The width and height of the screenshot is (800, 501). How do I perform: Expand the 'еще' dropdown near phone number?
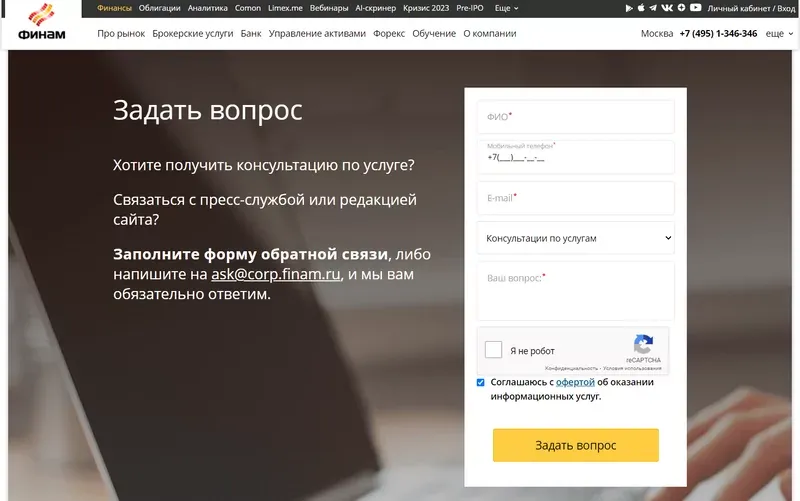[779, 34]
